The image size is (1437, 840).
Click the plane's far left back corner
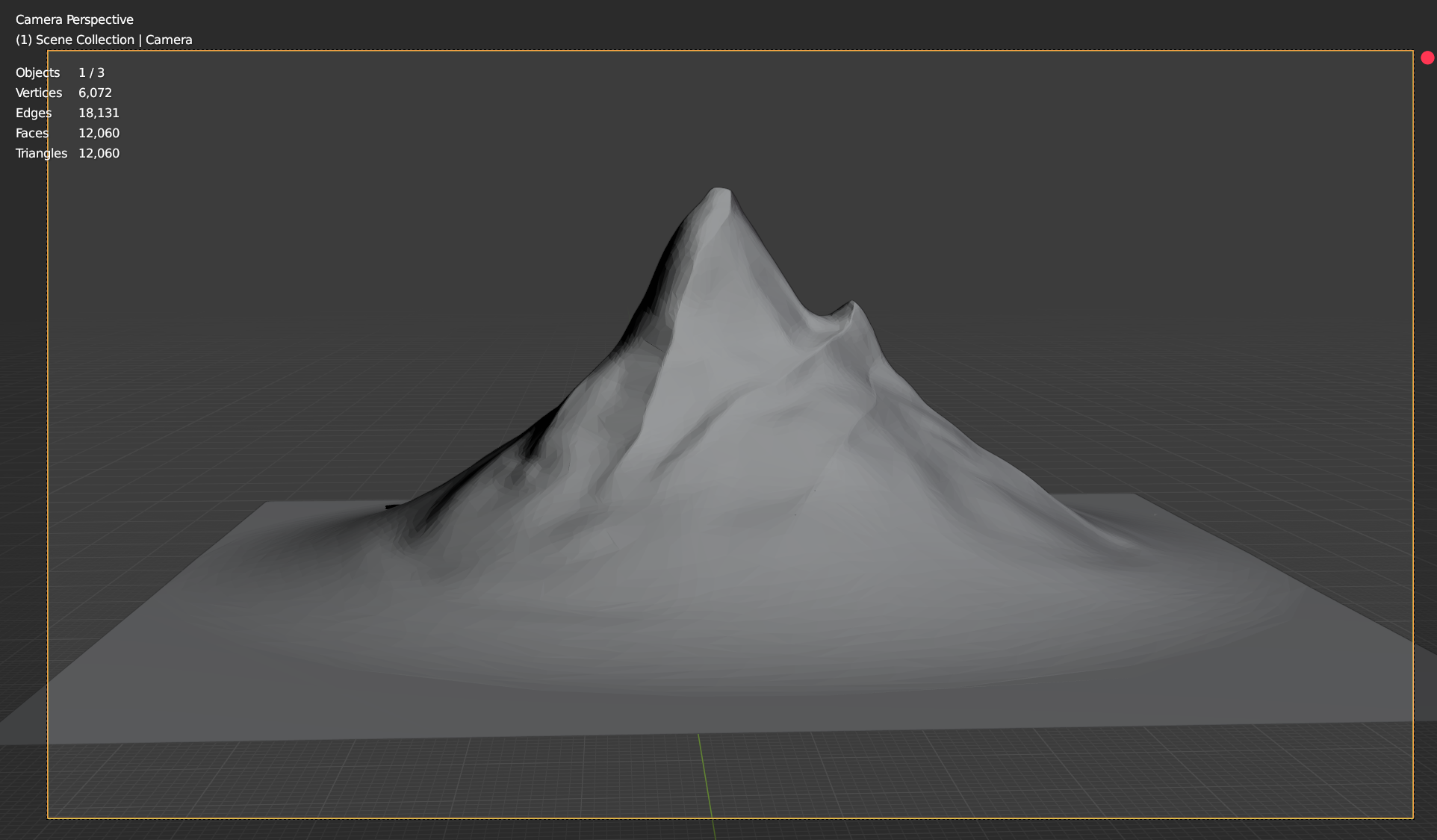(267, 503)
